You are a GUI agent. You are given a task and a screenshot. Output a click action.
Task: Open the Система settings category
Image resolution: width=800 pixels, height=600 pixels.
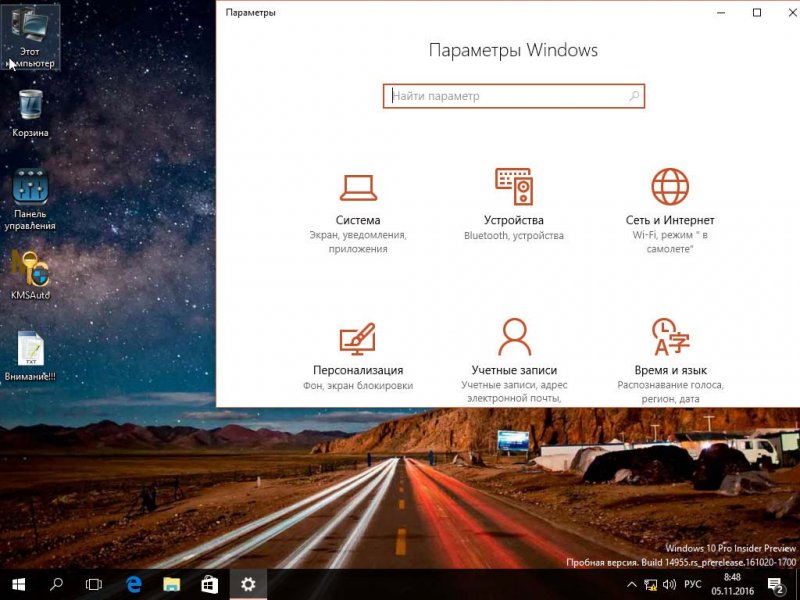tap(358, 213)
